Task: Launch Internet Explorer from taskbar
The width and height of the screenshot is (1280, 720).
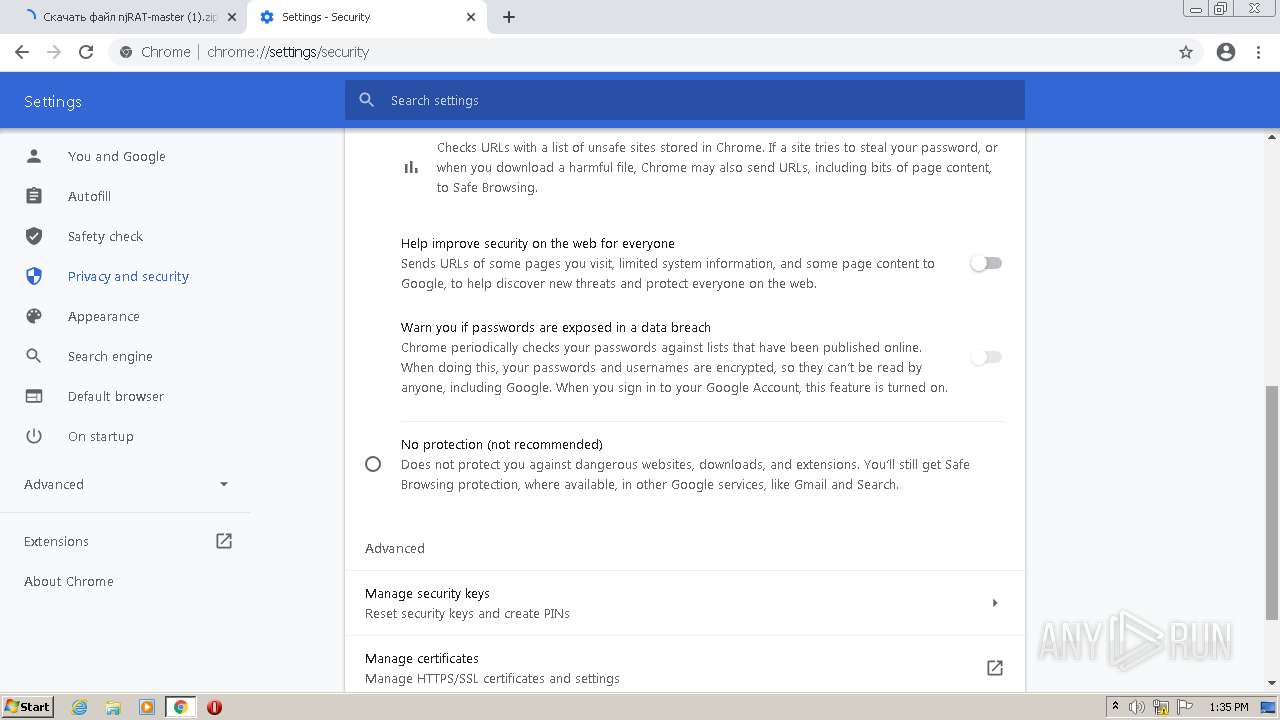Action: pos(80,707)
